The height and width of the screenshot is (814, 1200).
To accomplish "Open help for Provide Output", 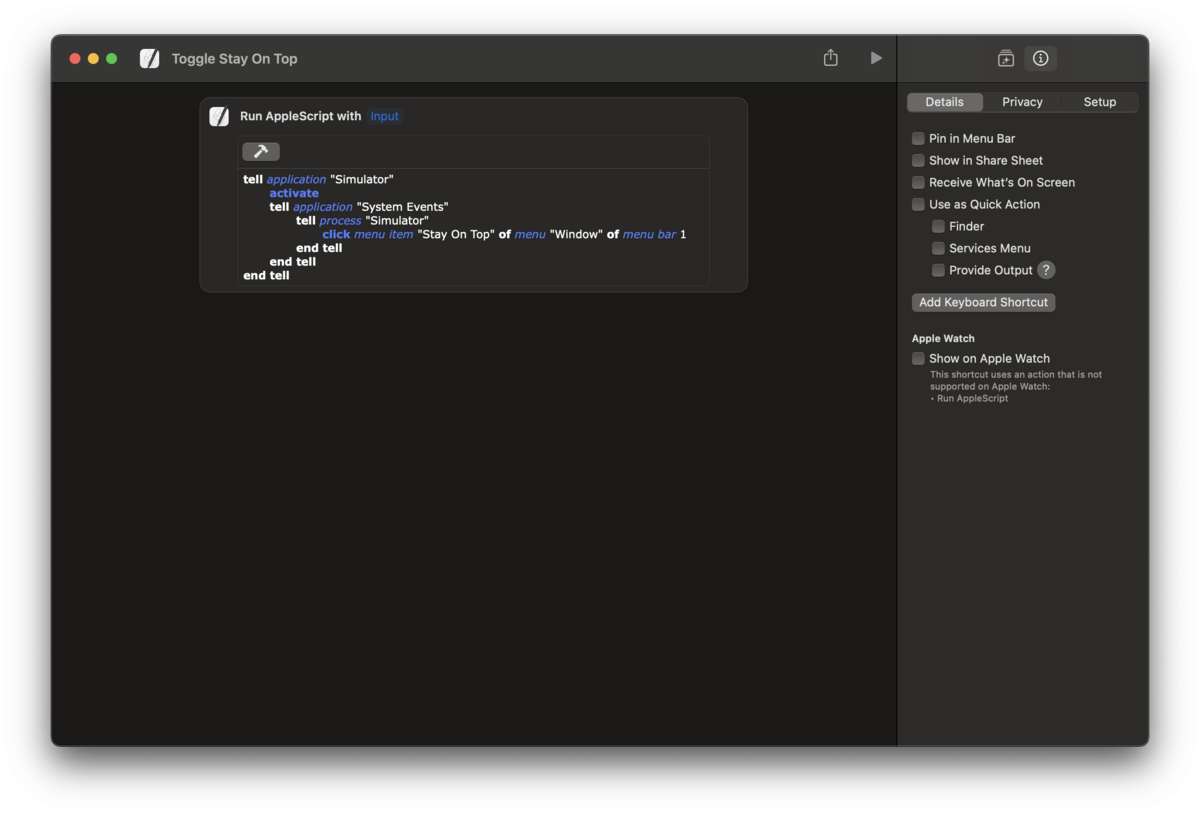I will click(x=1046, y=269).
